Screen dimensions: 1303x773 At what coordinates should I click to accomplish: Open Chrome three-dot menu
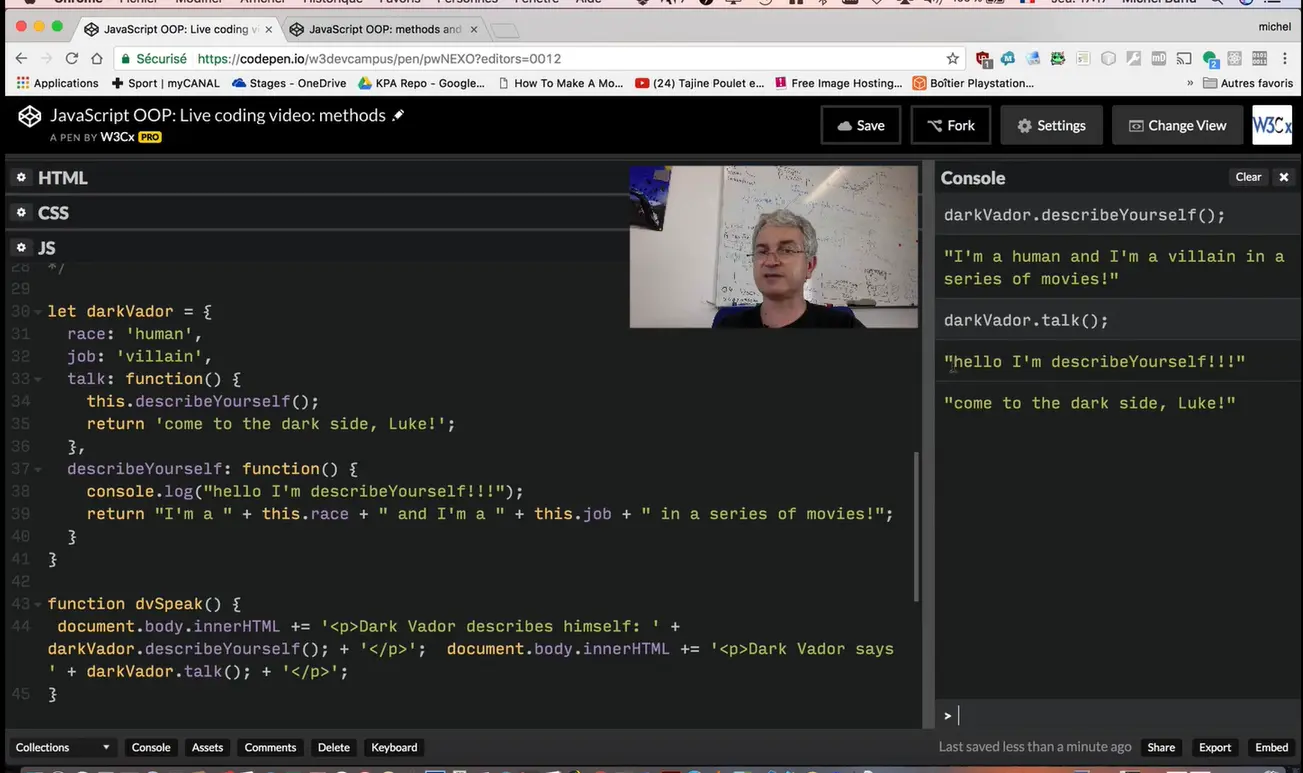(x=1285, y=59)
